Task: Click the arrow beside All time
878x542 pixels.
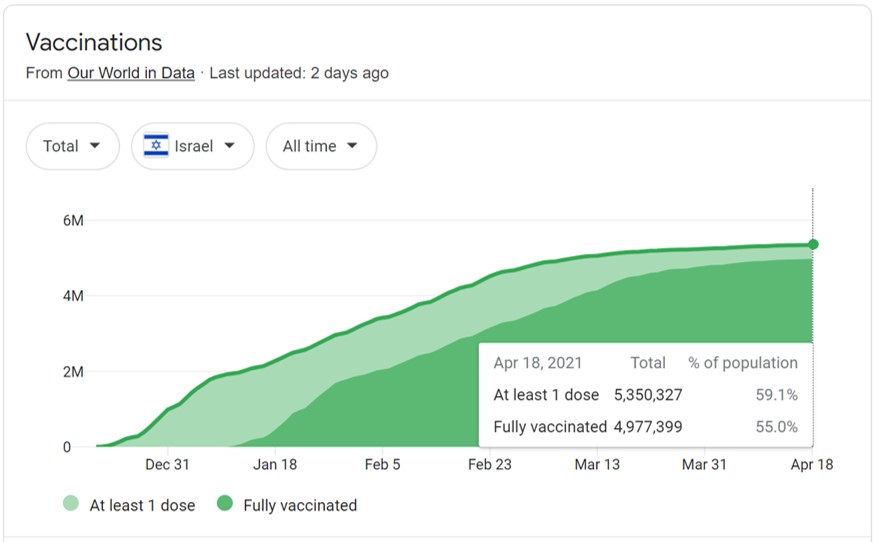Action: click(352, 146)
